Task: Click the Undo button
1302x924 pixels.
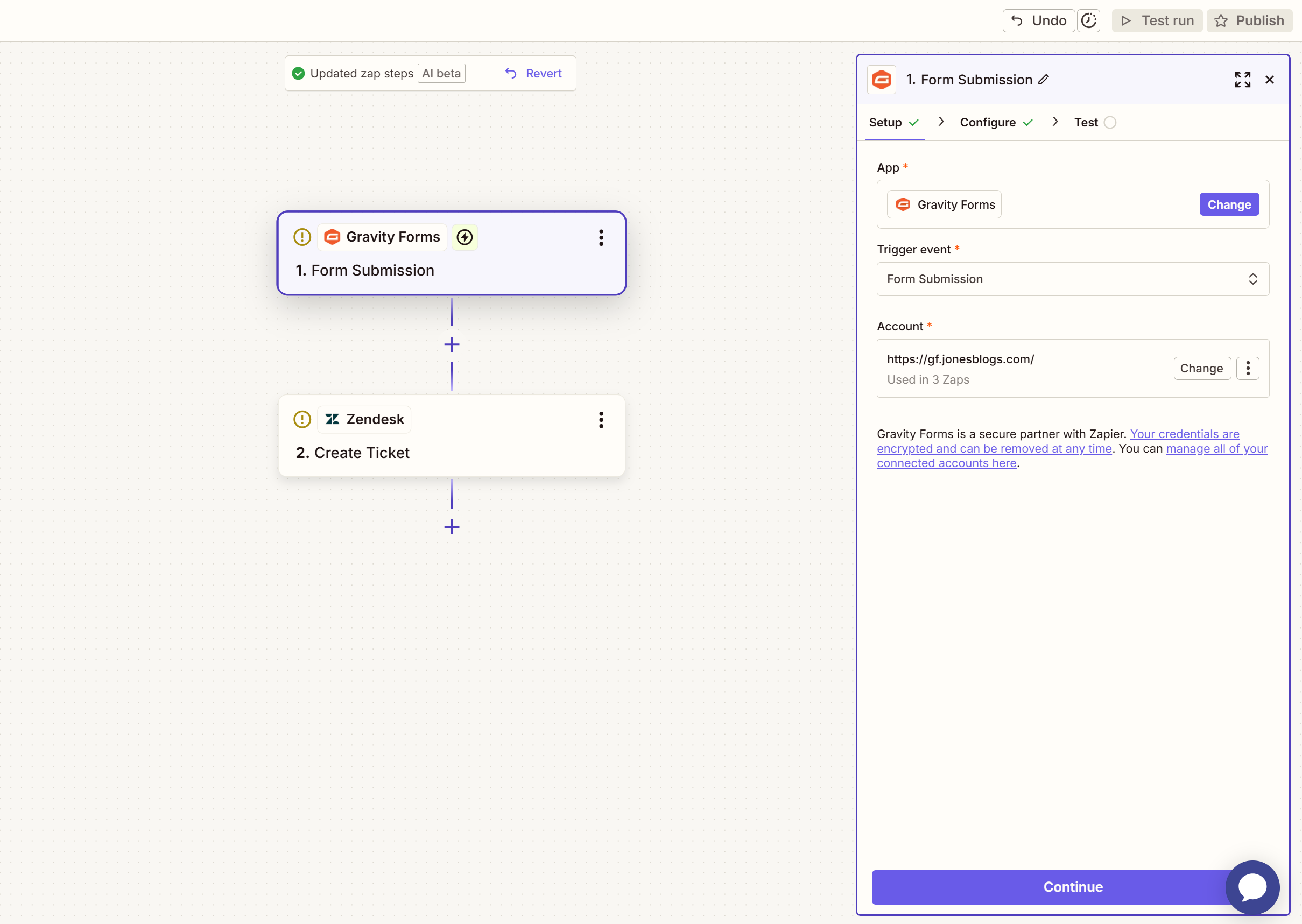Action: 1038,21
